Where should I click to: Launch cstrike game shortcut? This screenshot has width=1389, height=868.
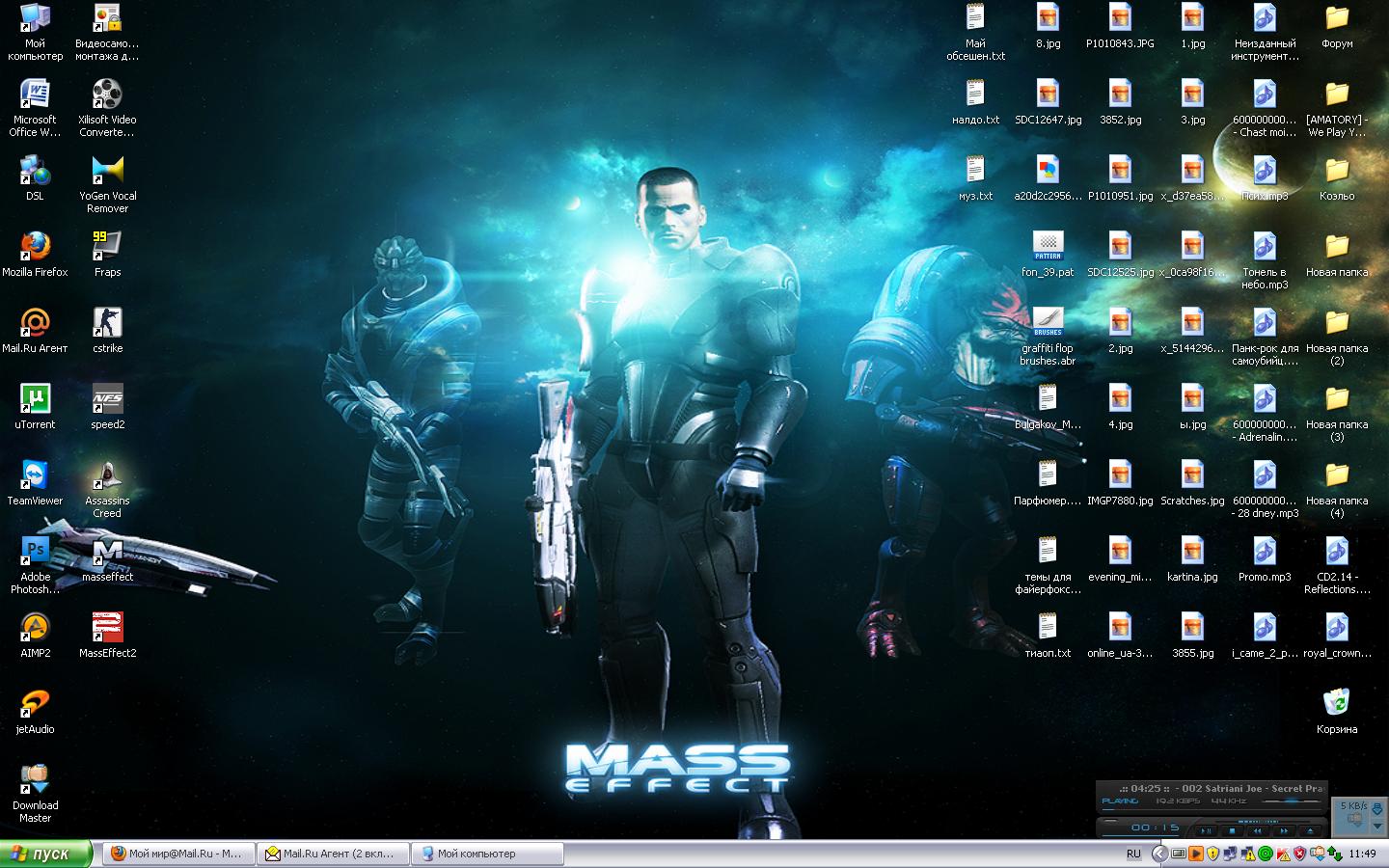tap(107, 330)
